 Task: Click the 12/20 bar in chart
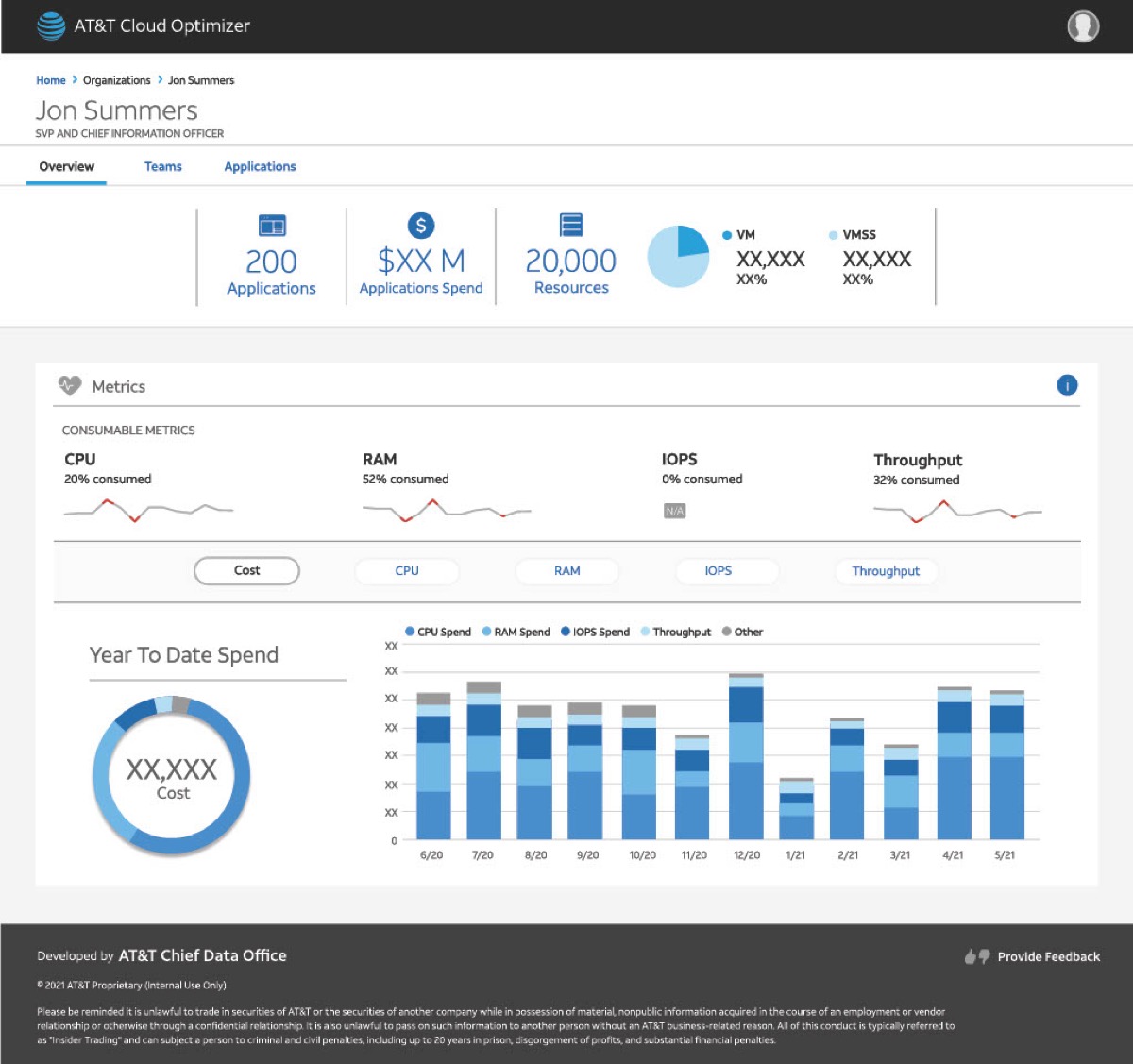click(x=746, y=756)
